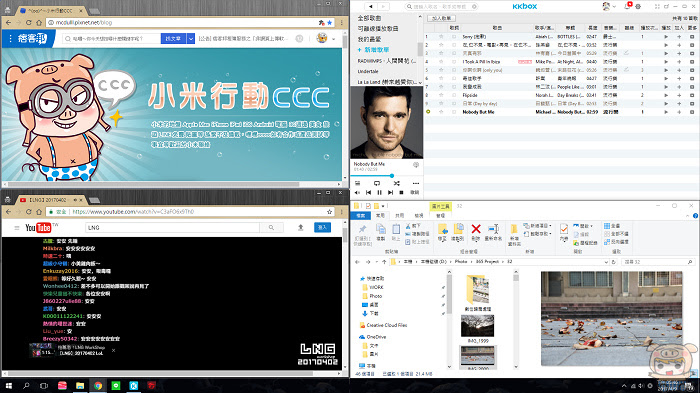Select Undertale playlist in KKBOX sidebar
Image resolution: width=700 pixels, height=393 pixels.
click(368, 71)
